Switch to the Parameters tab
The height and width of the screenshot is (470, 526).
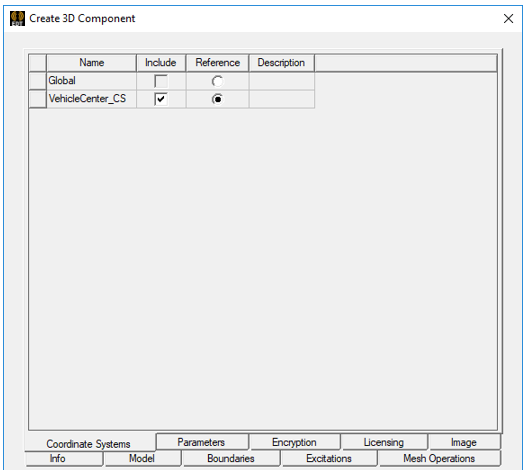203,442
